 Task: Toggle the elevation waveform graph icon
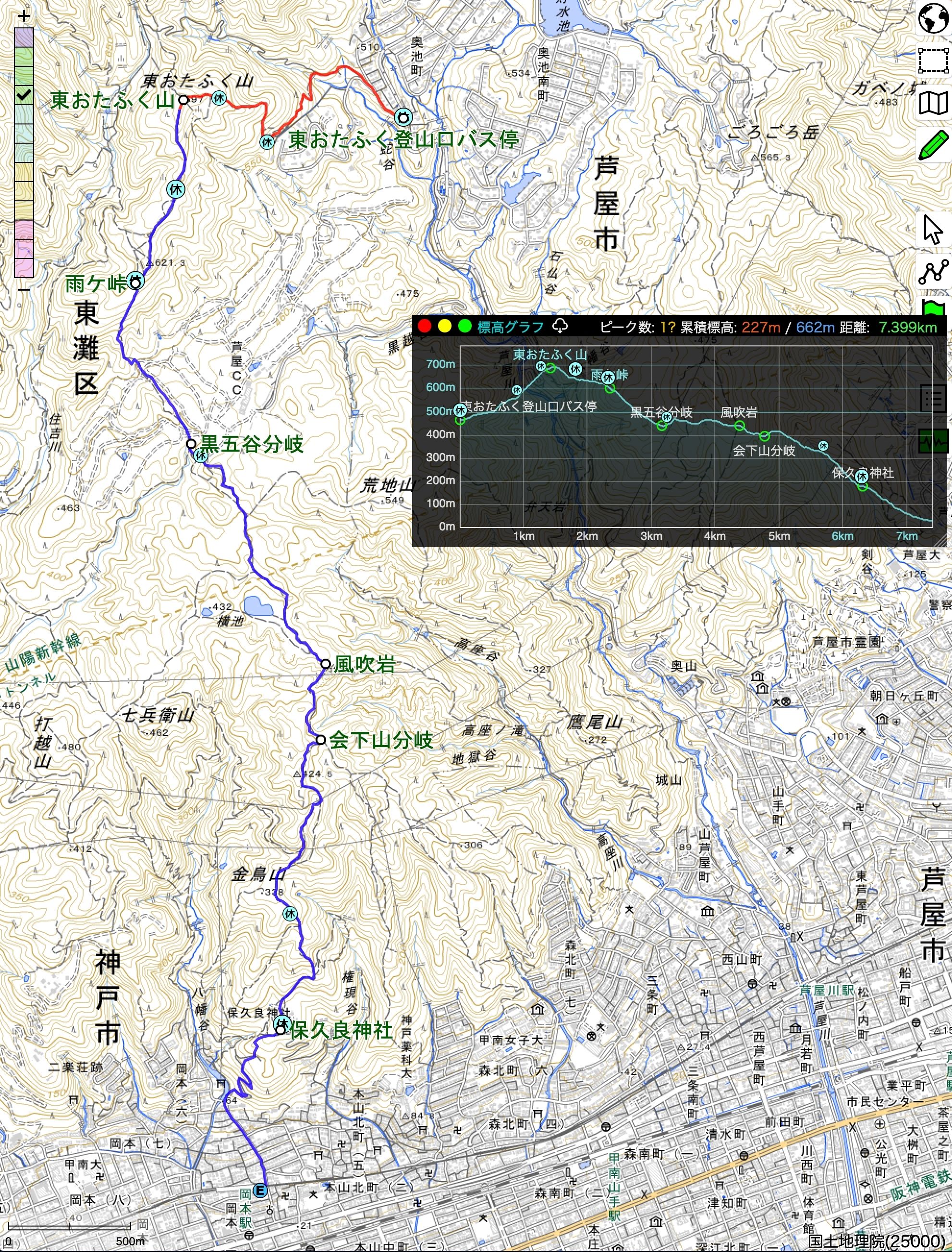(x=933, y=441)
